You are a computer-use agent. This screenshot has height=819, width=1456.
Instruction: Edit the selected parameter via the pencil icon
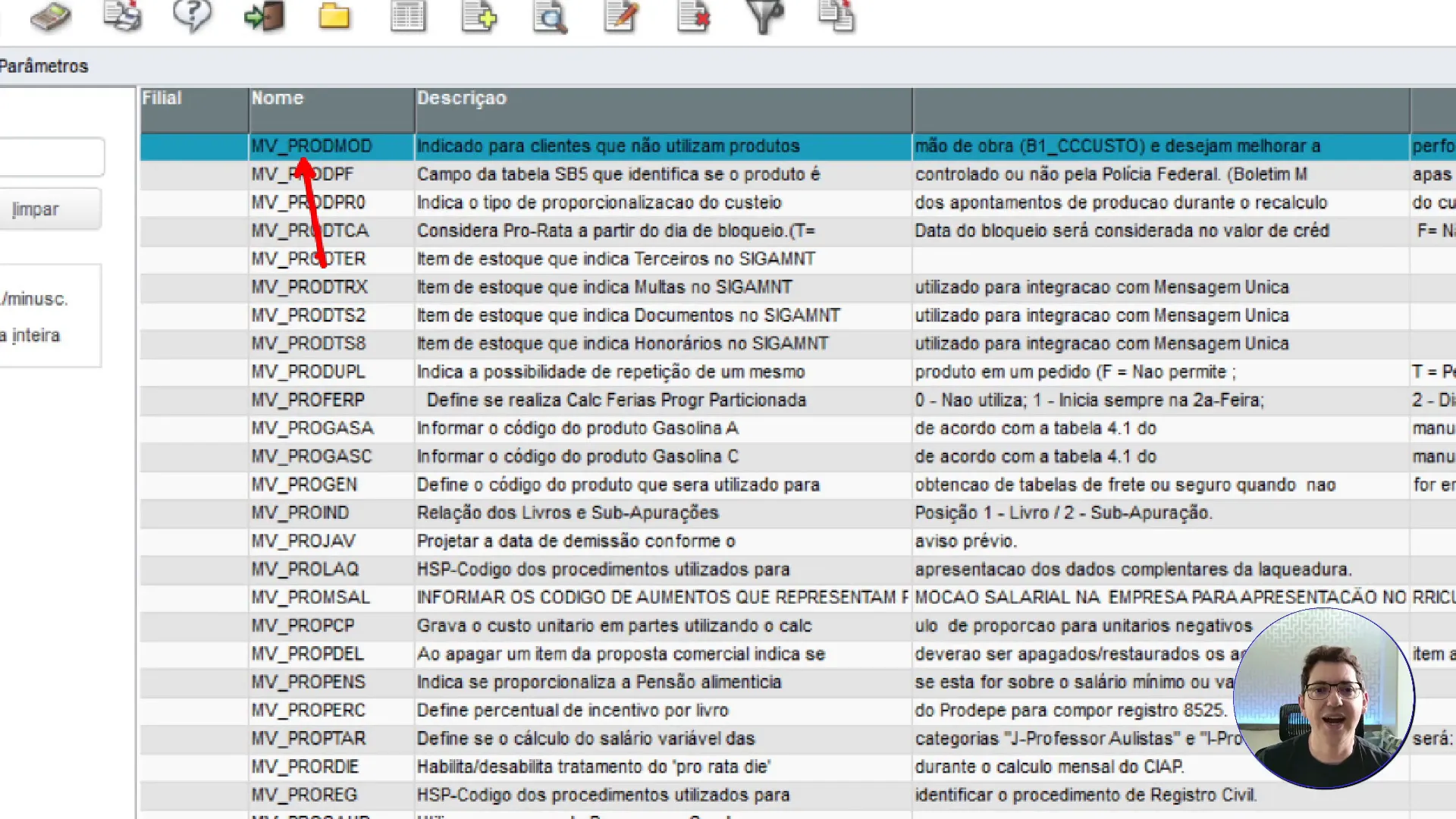620,17
